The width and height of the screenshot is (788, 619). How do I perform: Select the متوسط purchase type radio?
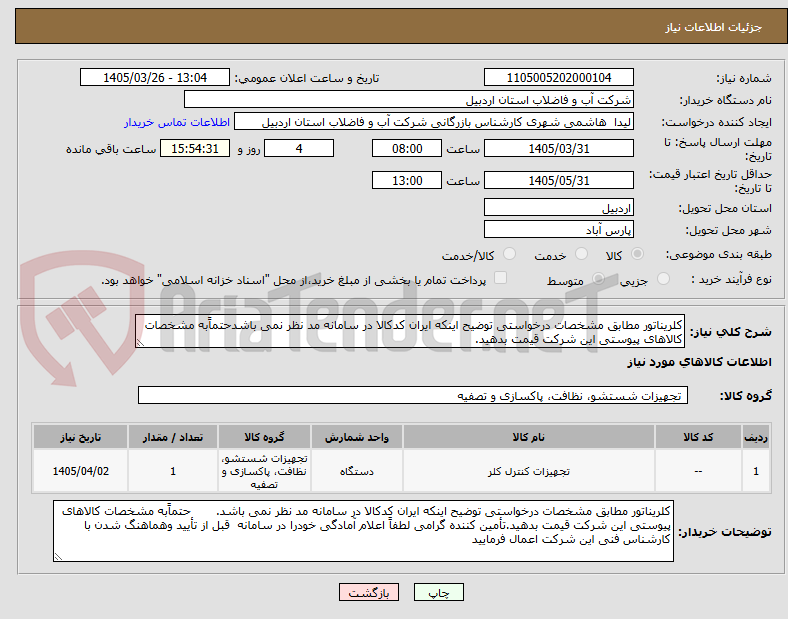(x=599, y=279)
